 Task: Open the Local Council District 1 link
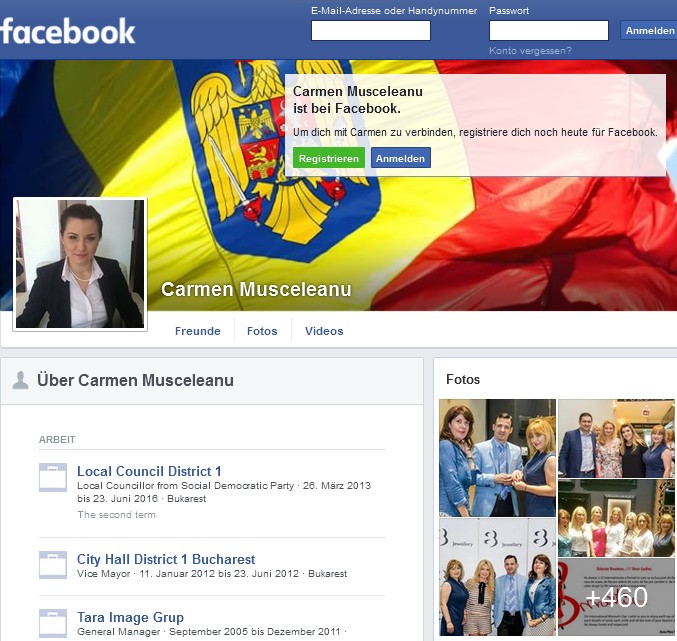(149, 471)
